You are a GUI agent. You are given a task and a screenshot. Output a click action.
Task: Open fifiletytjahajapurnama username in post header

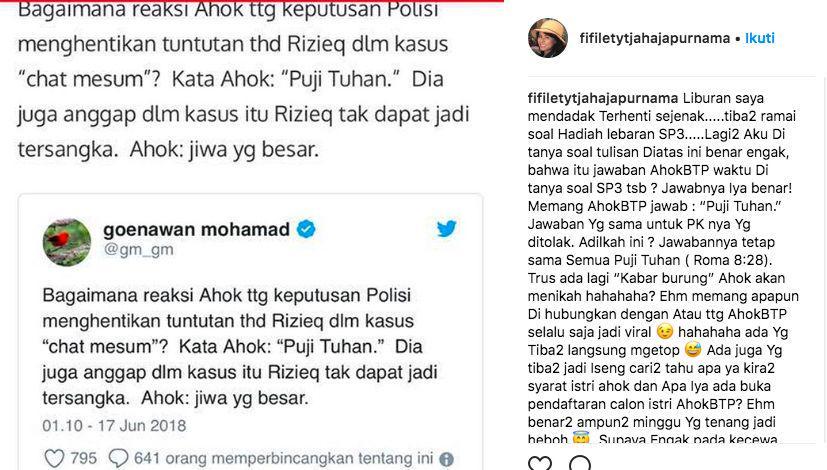tap(655, 38)
